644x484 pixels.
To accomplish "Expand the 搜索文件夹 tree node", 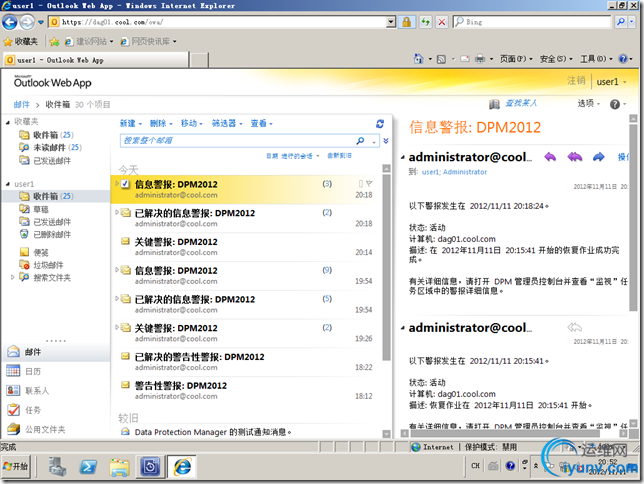I will (x=13, y=277).
